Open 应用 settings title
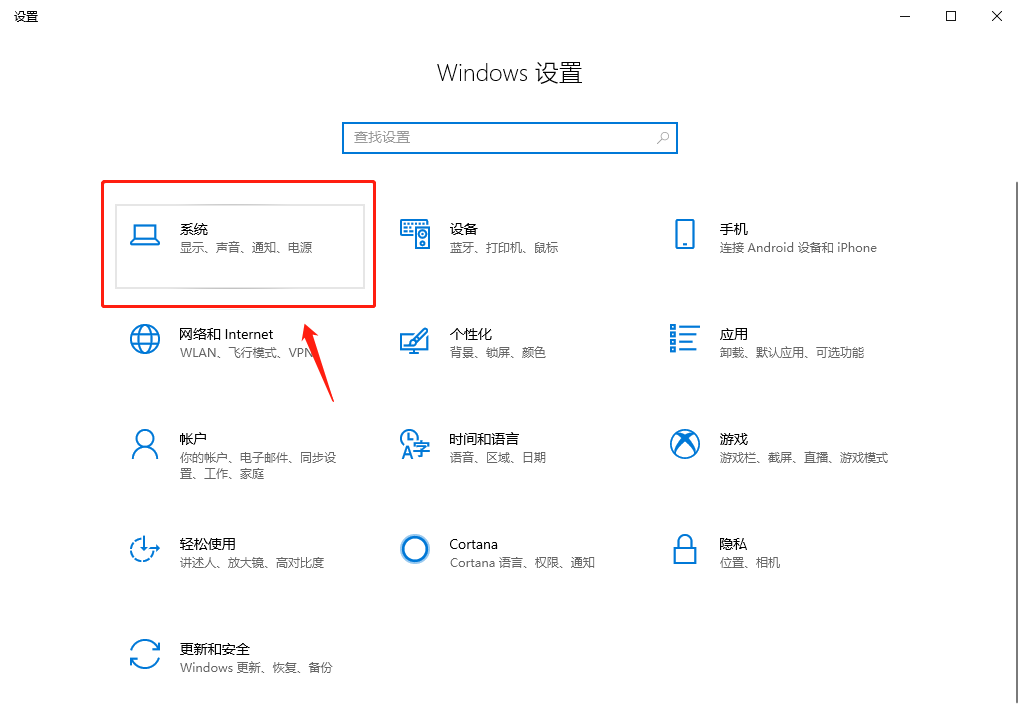The width and height of the screenshot is (1020, 724). [733, 334]
